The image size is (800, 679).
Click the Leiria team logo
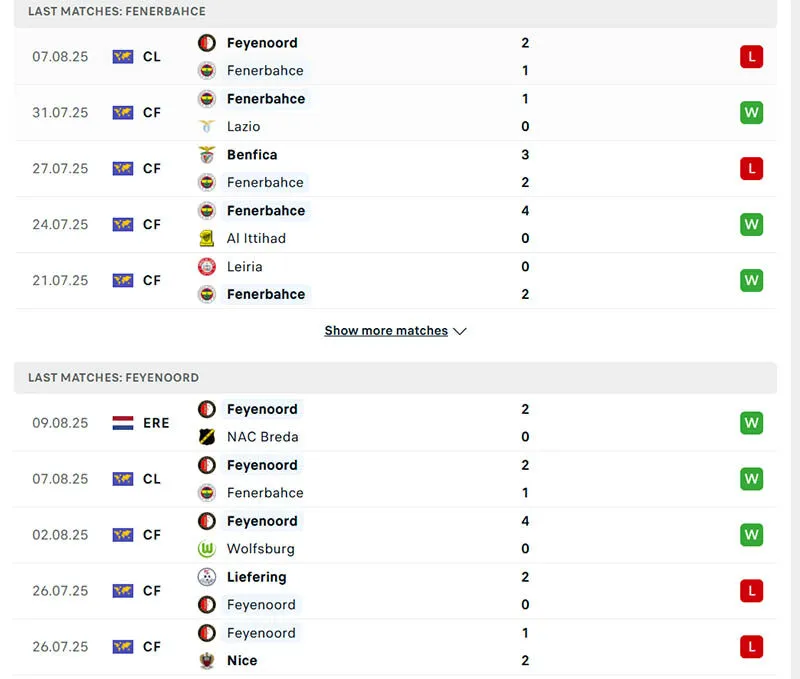tap(207, 267)
